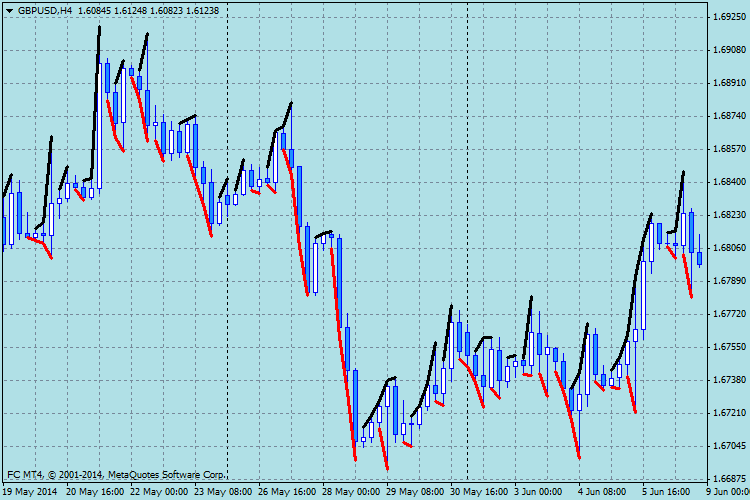
Task: Click the 1.68060 price axis label
Action: point(729,248)
